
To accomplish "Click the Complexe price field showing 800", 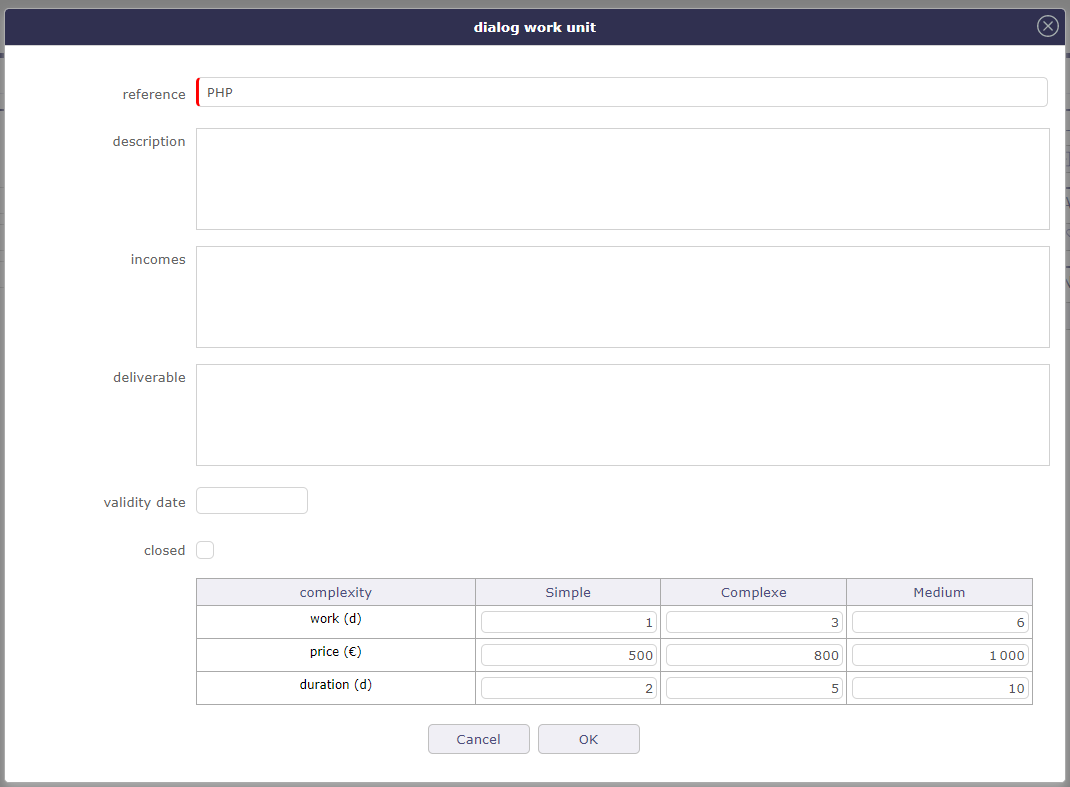I will 753,655.
